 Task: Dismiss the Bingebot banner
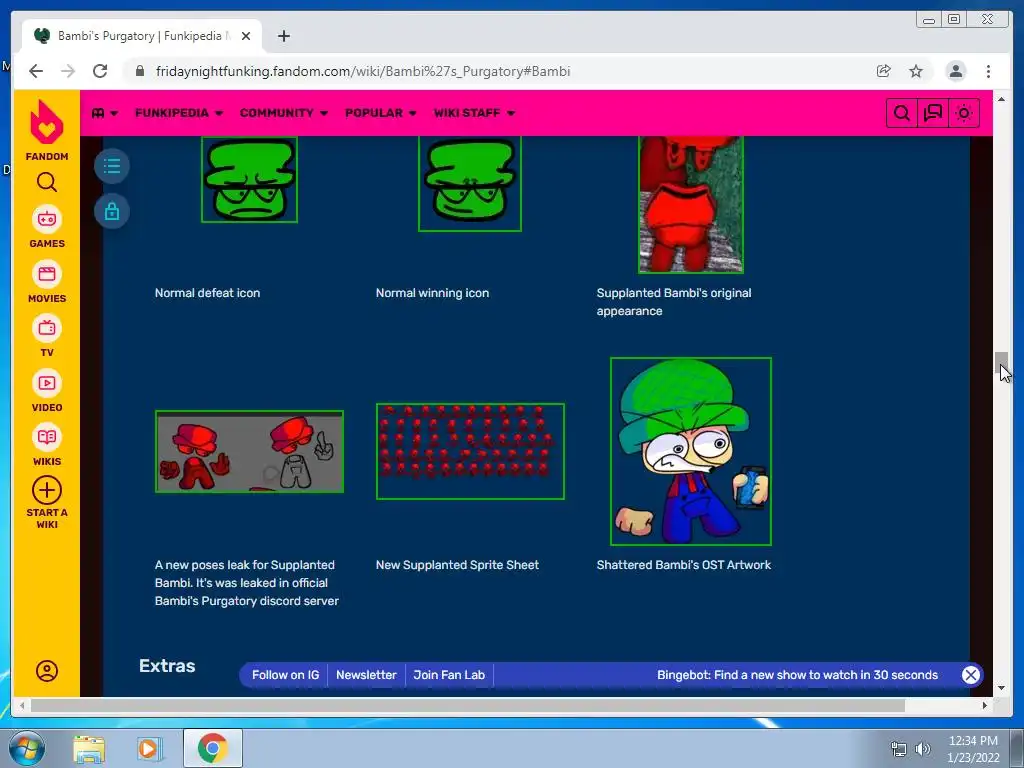coord(970,675)
